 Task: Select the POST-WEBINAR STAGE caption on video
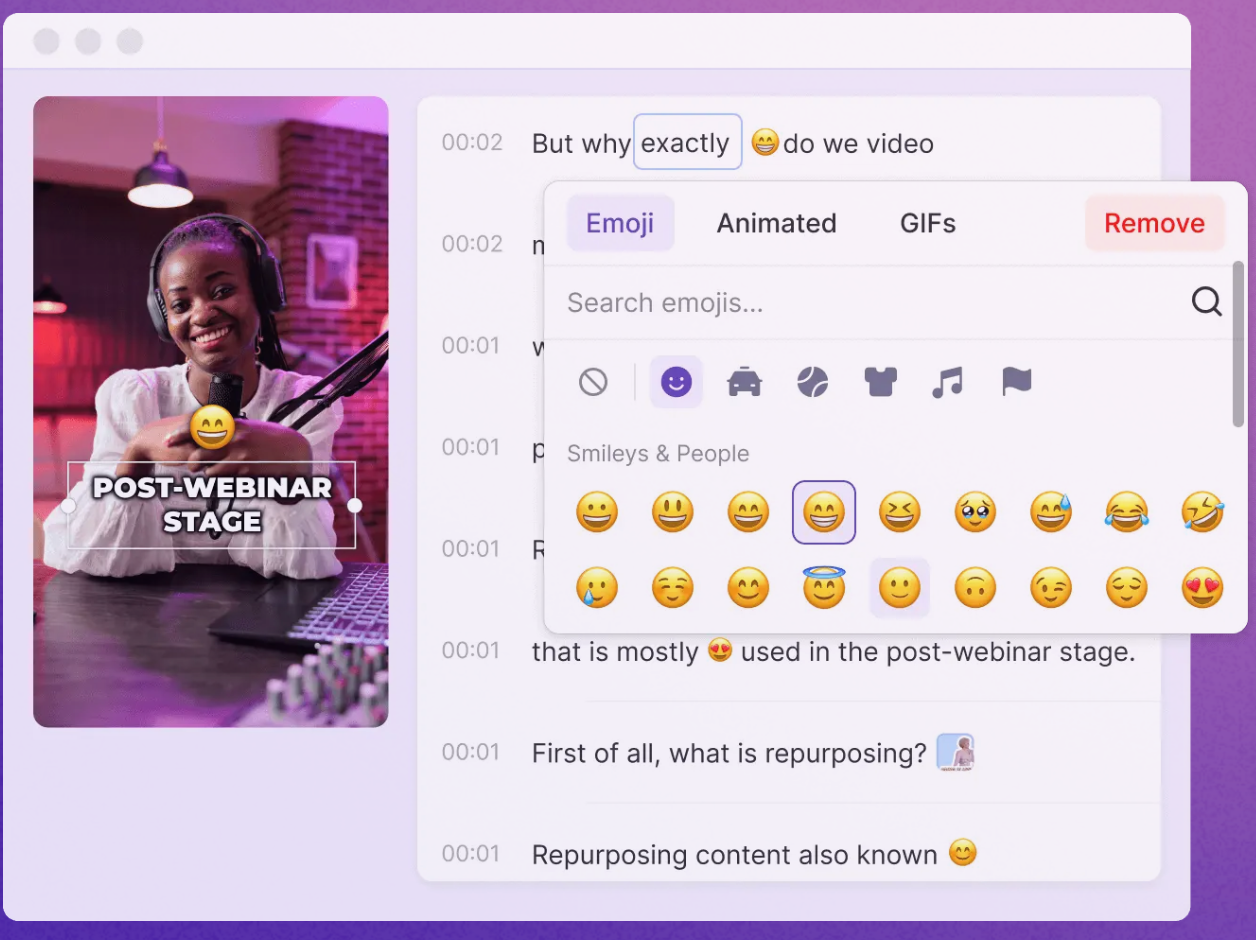pos(211,505)
